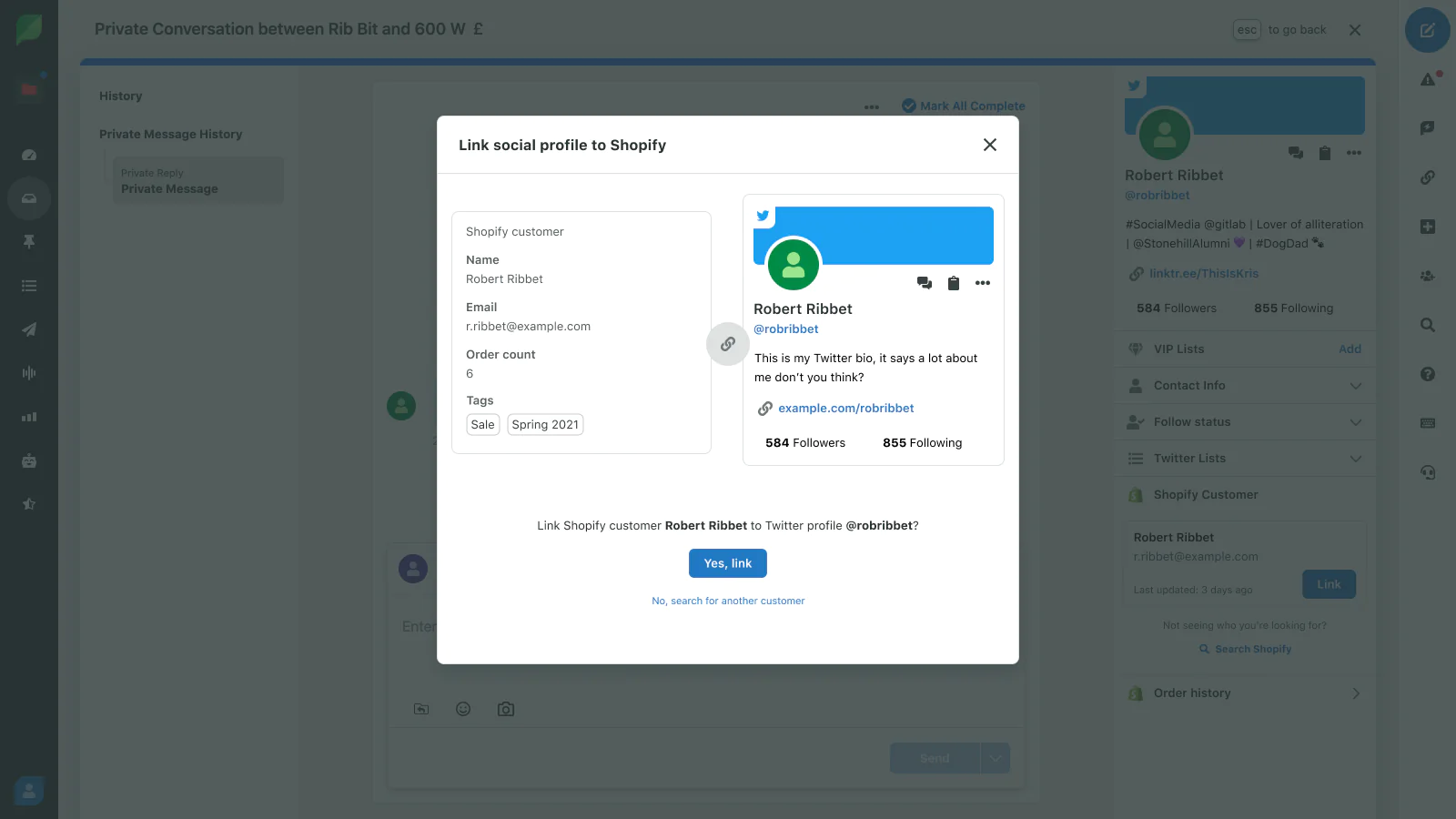Expand the Contact Info section

[1245, 386]
